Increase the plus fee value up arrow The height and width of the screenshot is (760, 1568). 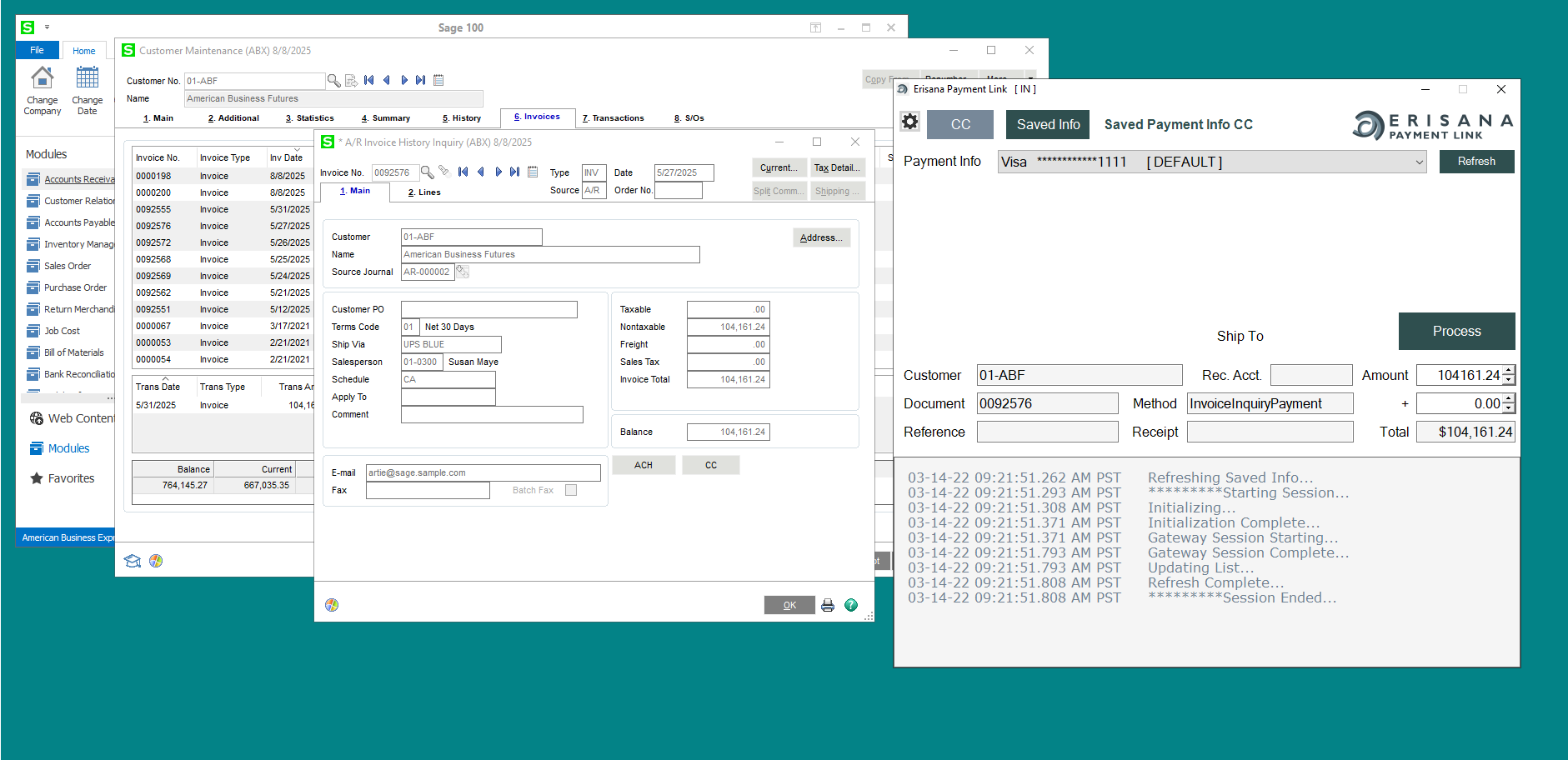[1509, 398]
